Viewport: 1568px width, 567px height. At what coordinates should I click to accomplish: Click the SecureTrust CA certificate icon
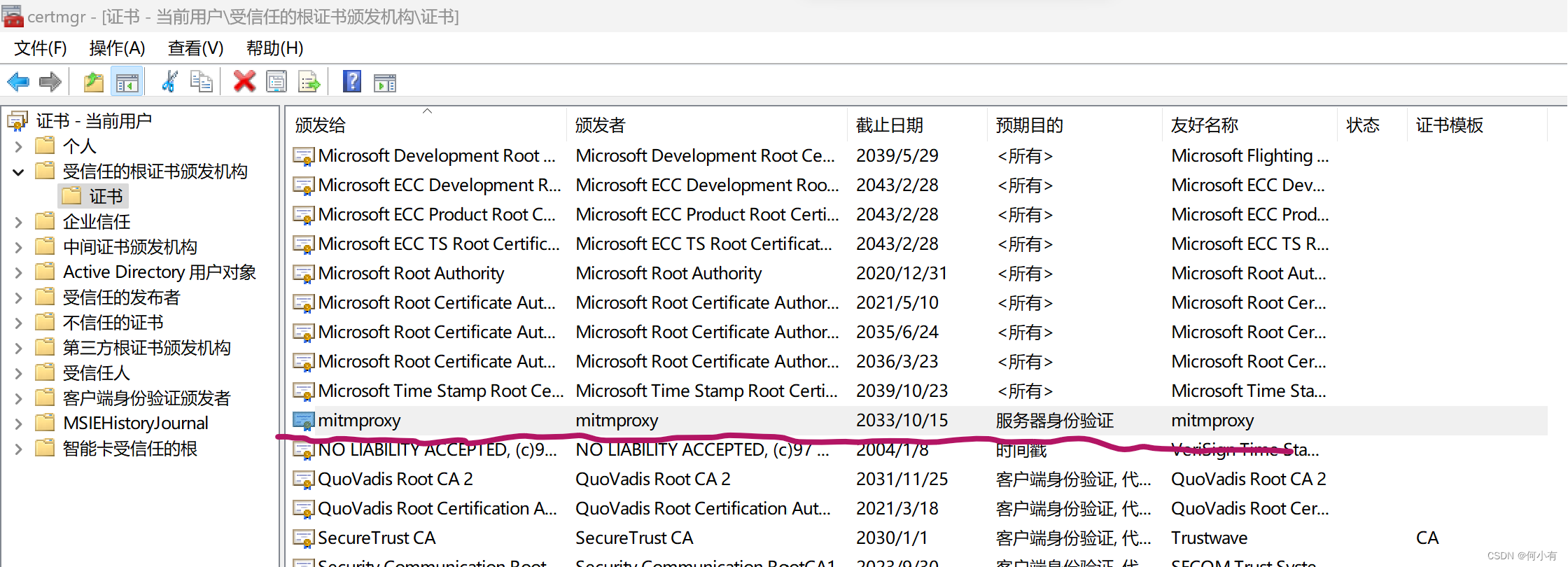[303, 538]
